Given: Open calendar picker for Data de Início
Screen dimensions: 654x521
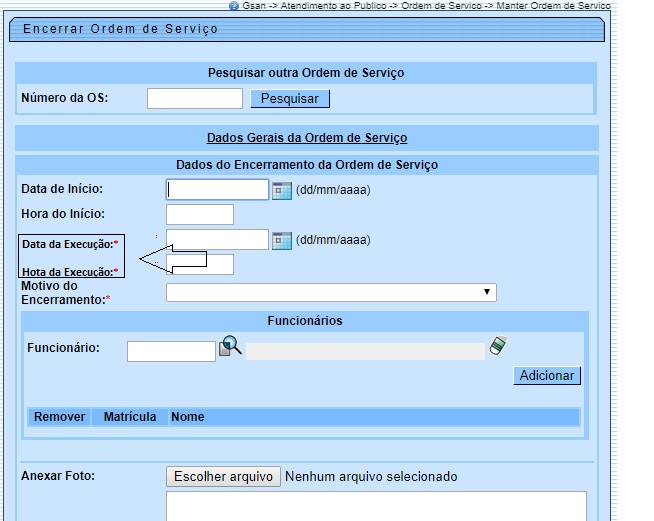Looking at the screenshot, I should pos(282,190).
